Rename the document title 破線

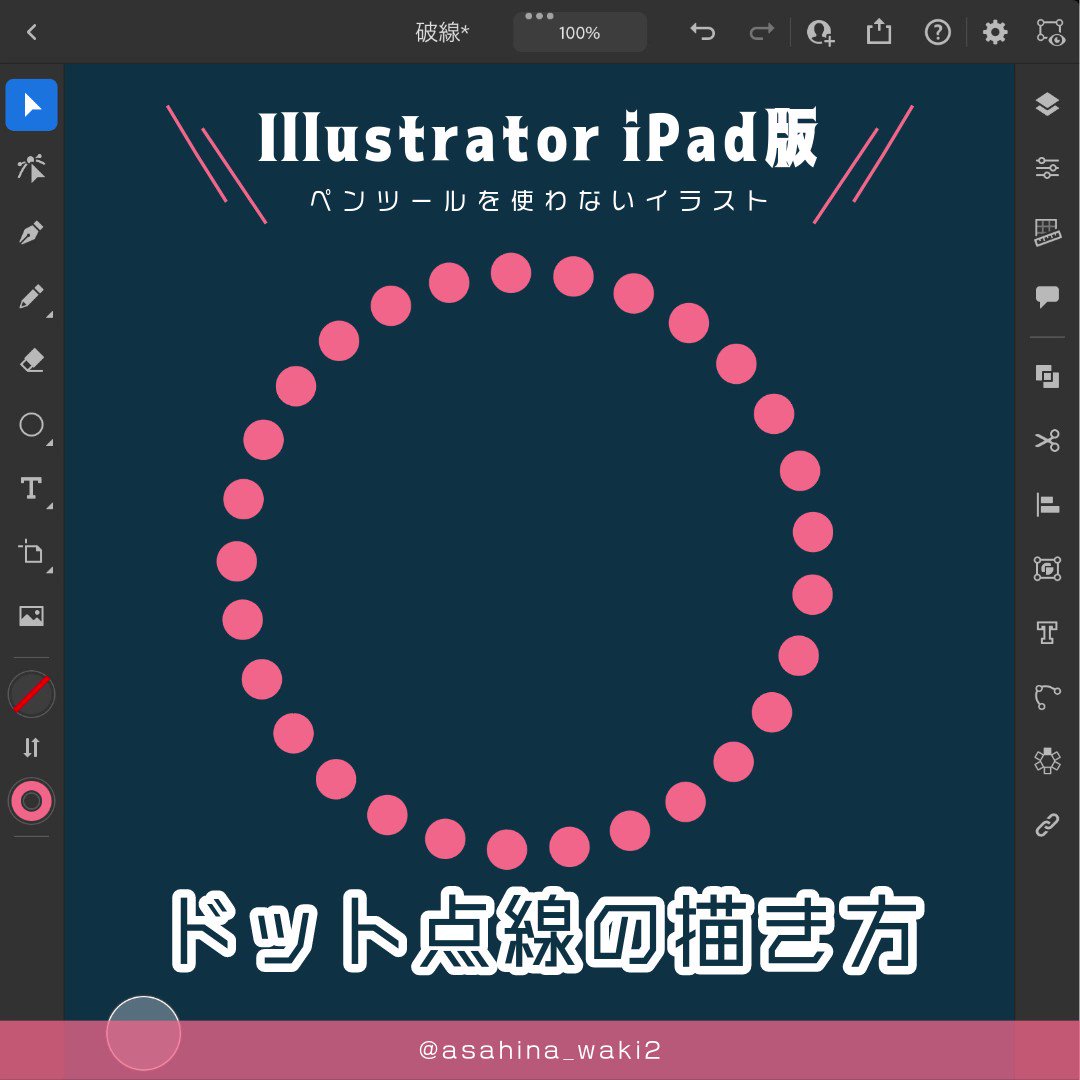click(442, 32)
